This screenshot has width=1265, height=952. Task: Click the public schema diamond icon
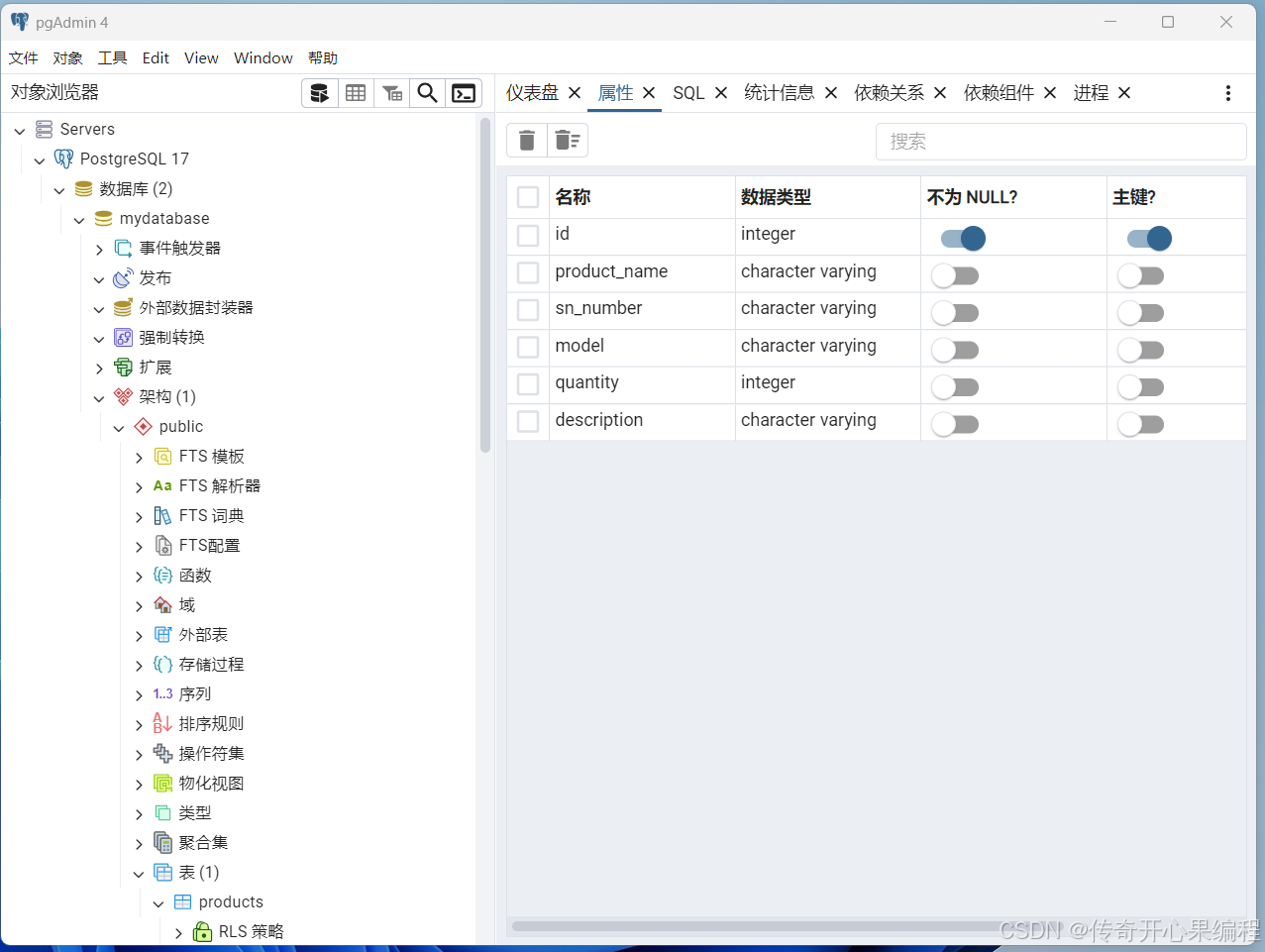[143, 426]
